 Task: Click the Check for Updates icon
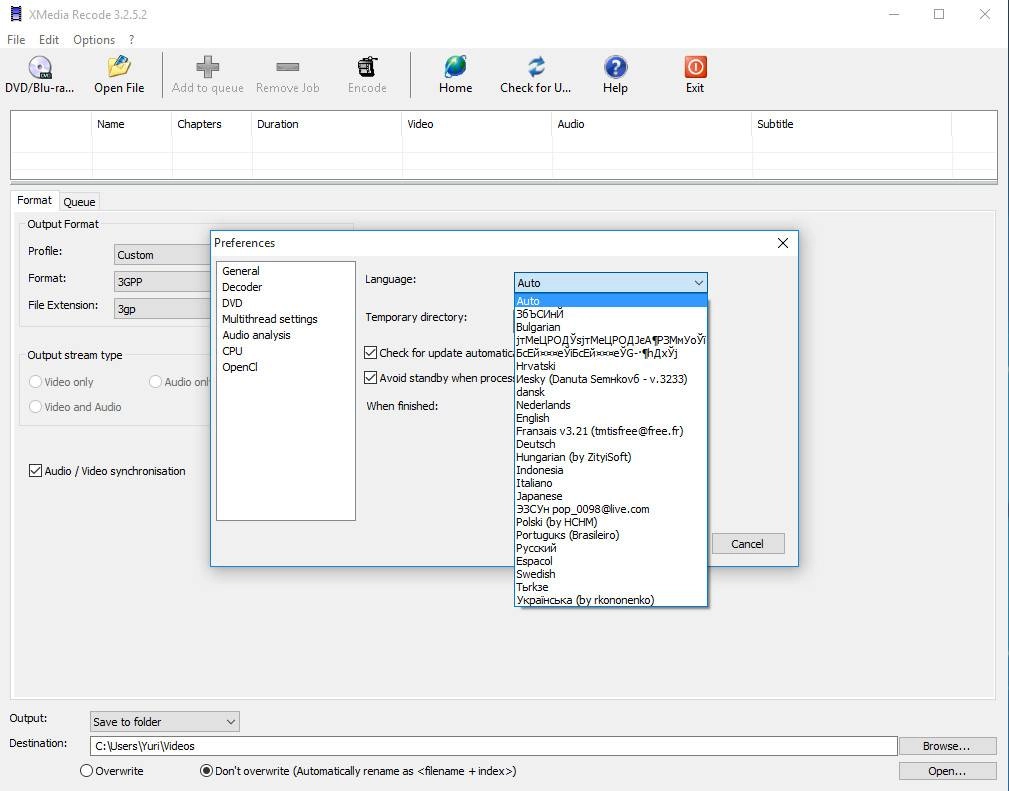pyautogui.click(x=536, y=68)
